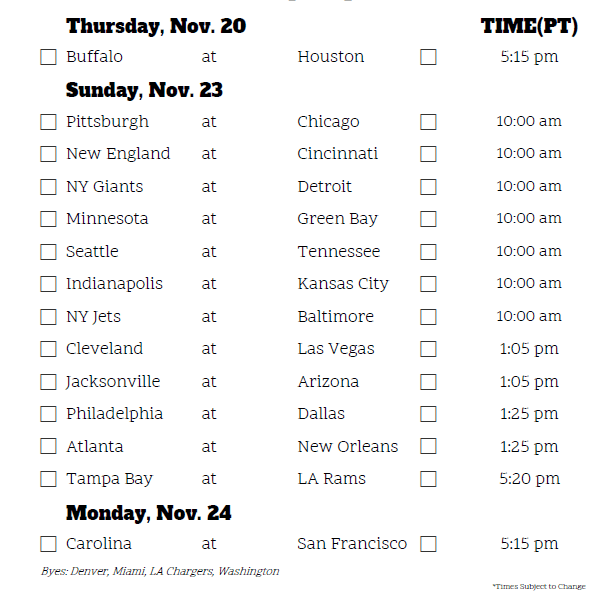616x613 pixels.
Task: Mark the Chicago checkbox
Action: 428,122
